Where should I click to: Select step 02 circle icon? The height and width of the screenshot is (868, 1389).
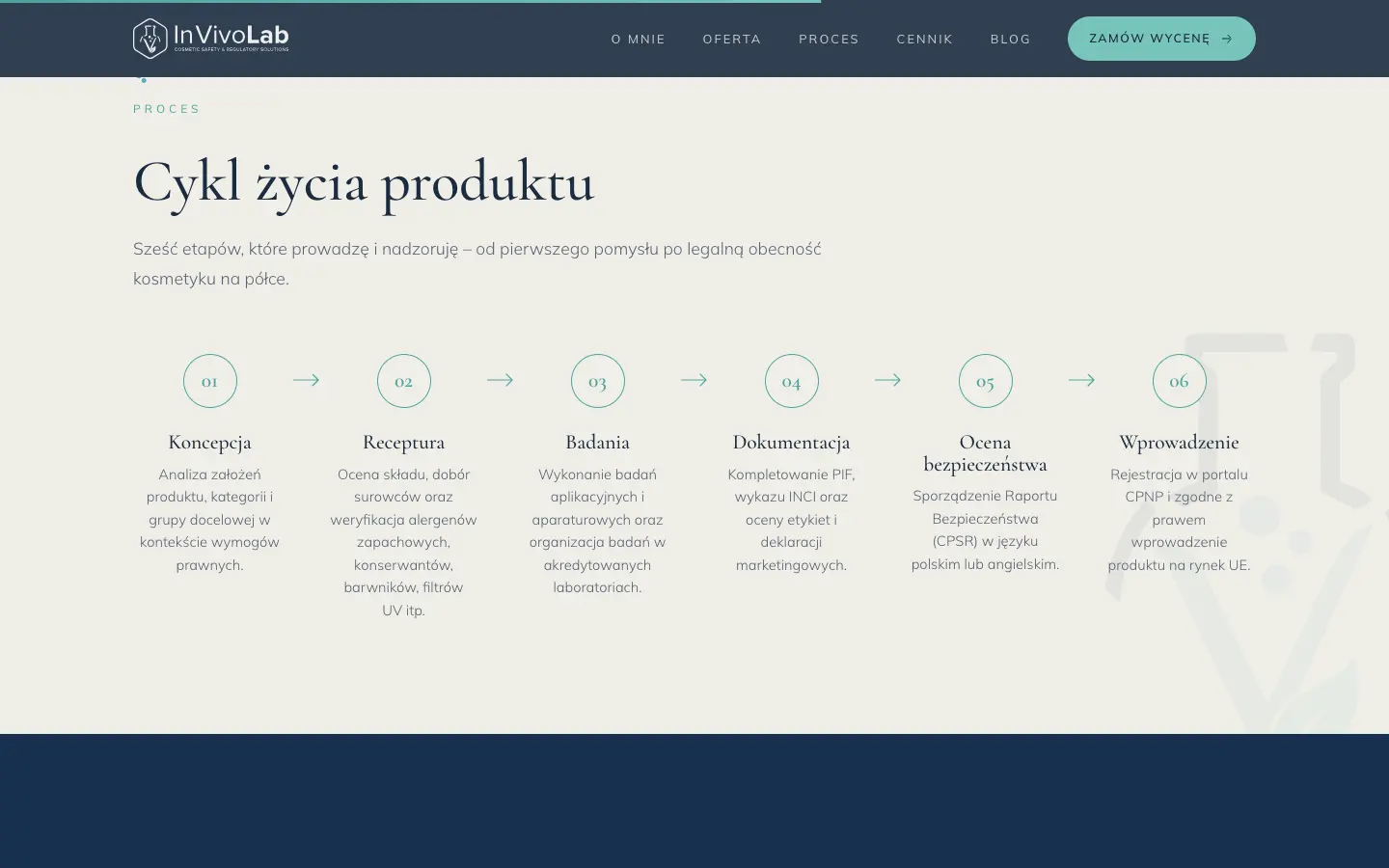pyautogui.click(x=404, y=381)
